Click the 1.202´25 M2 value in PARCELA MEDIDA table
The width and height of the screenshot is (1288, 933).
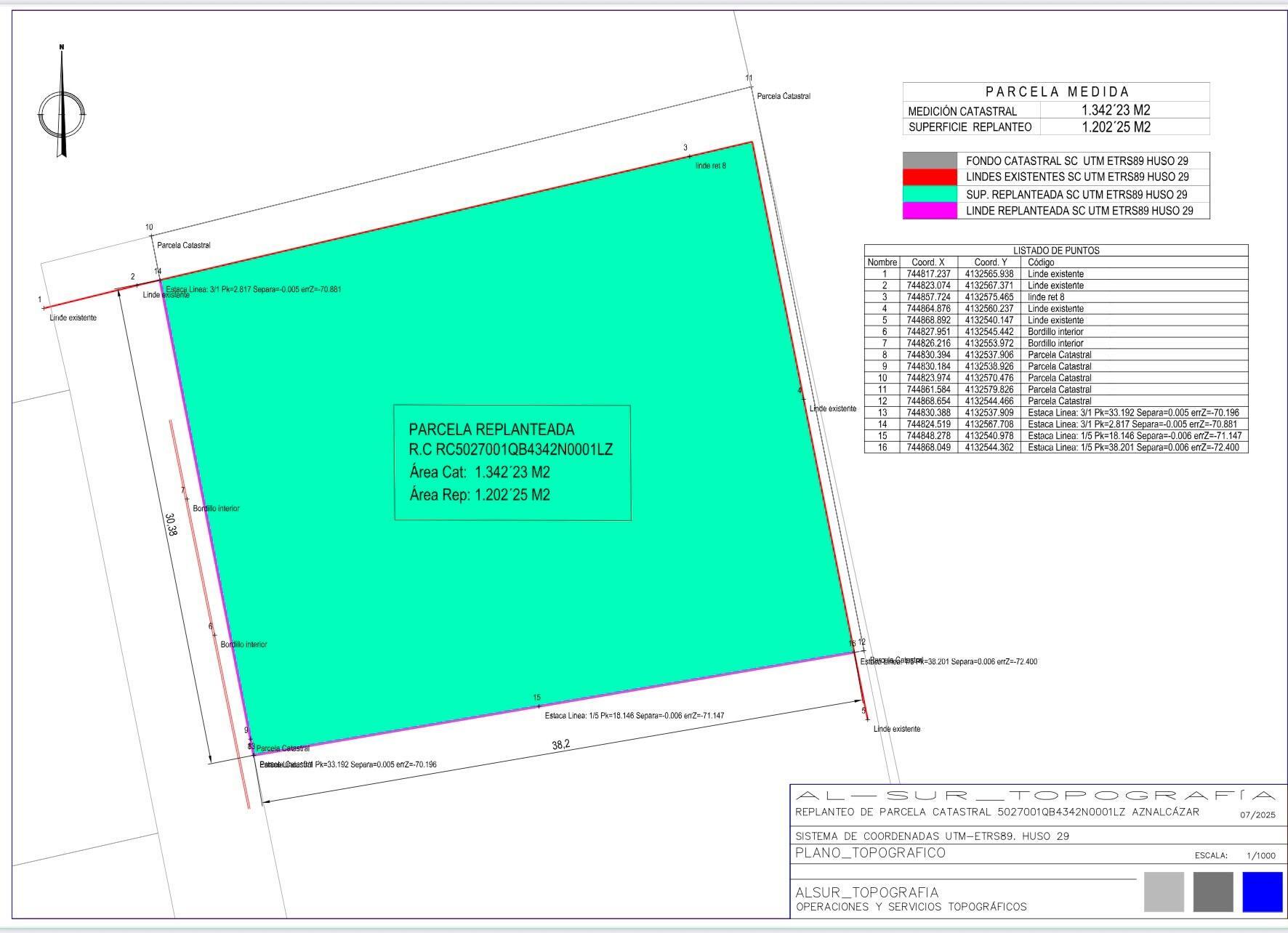point(1116,127)
